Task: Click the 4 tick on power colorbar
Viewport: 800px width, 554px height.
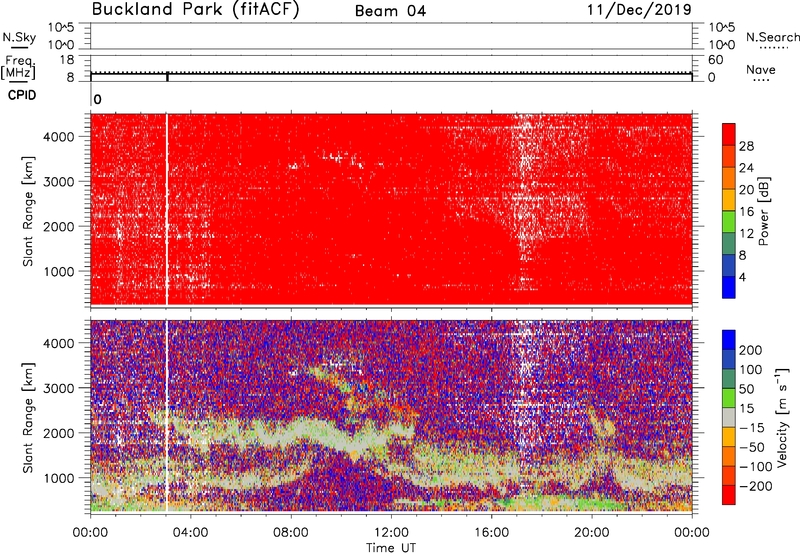Action: (x=742, y=277)
